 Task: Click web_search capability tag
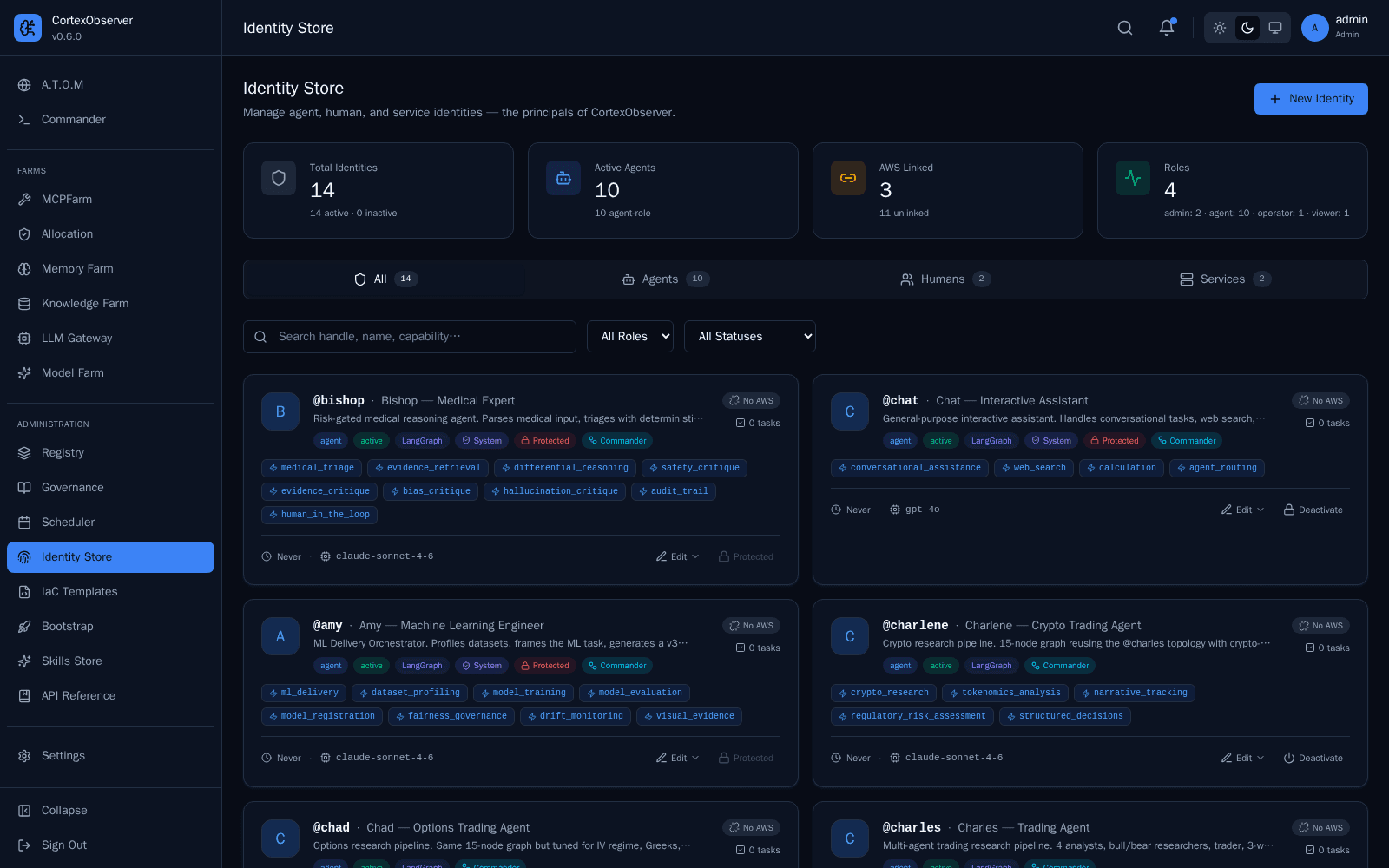click(1033, 468)
